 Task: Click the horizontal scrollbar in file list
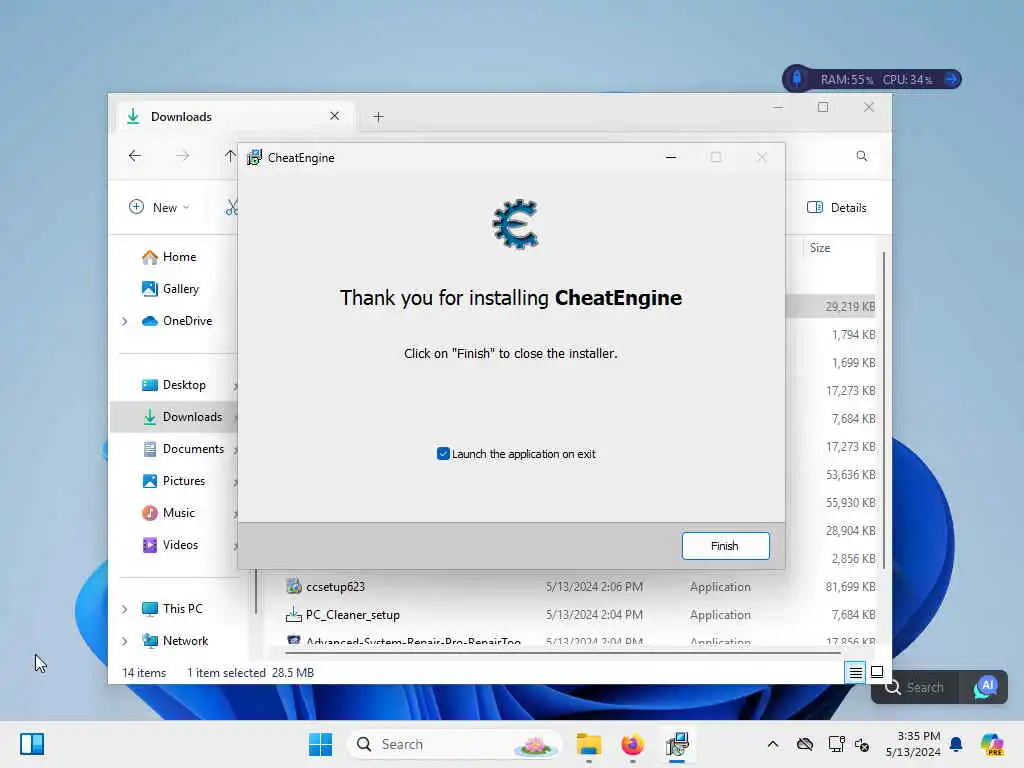(563, 652)
